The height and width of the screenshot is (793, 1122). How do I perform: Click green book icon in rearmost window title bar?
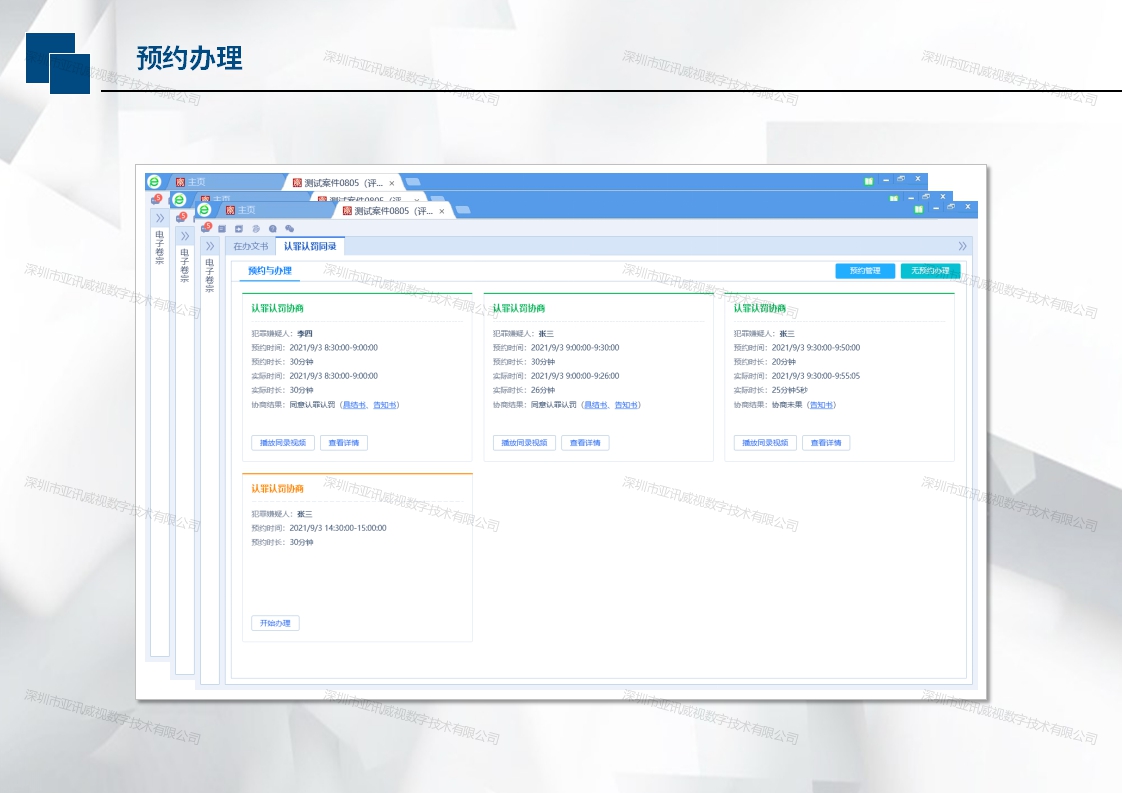869,181
